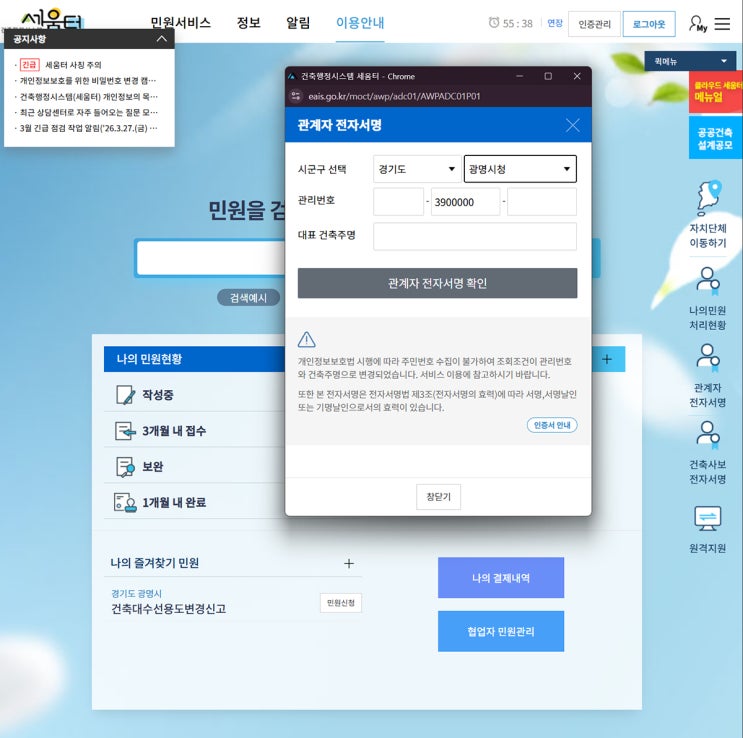This screenshot has width=743, height=738.
Task: Collapse the 공지사항 panel chevron
Action: (162, 39)
